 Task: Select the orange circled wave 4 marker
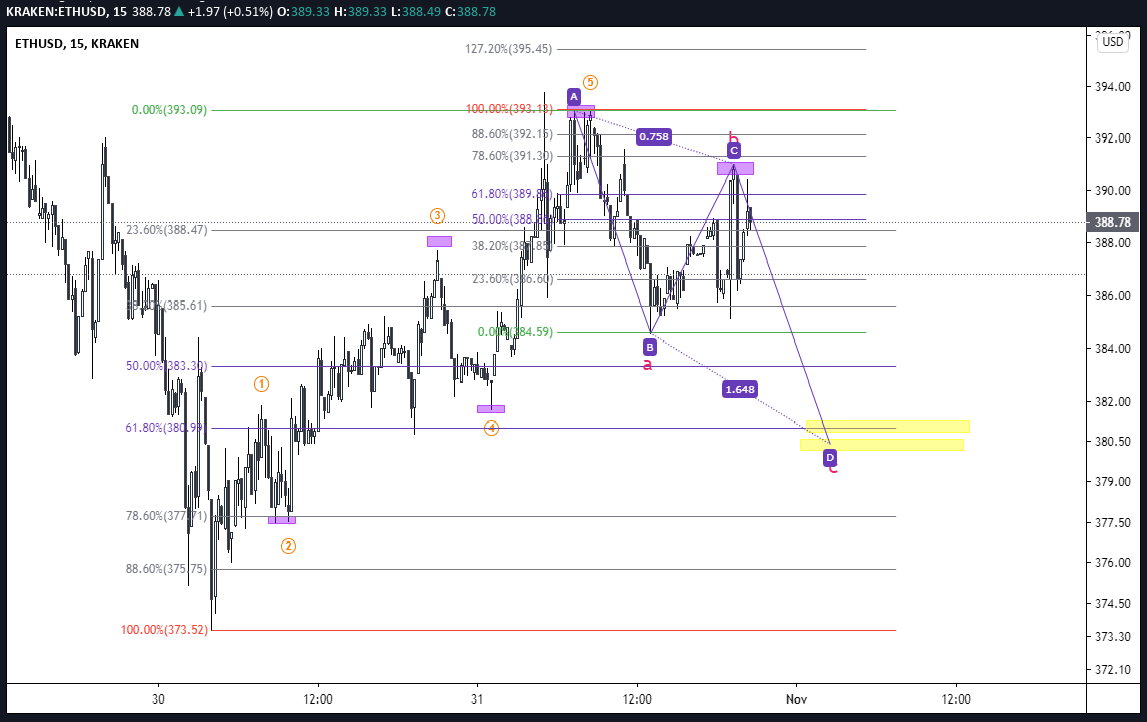click(491, 428)
